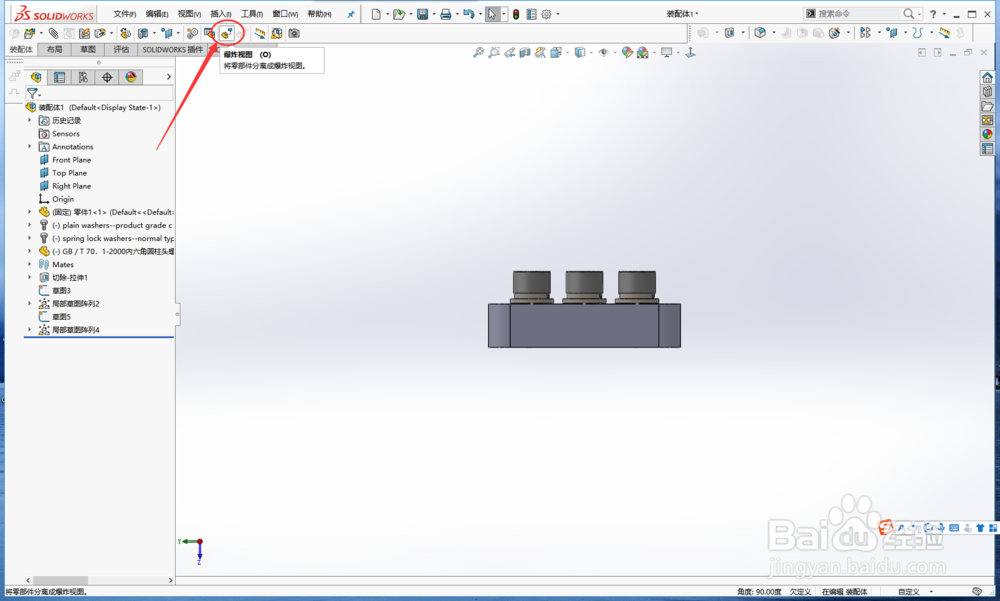This screenshot has width=1000, height=601.
Task: Expand the Mates folder node
Action: pyautogui.click(x=29, y=264)
